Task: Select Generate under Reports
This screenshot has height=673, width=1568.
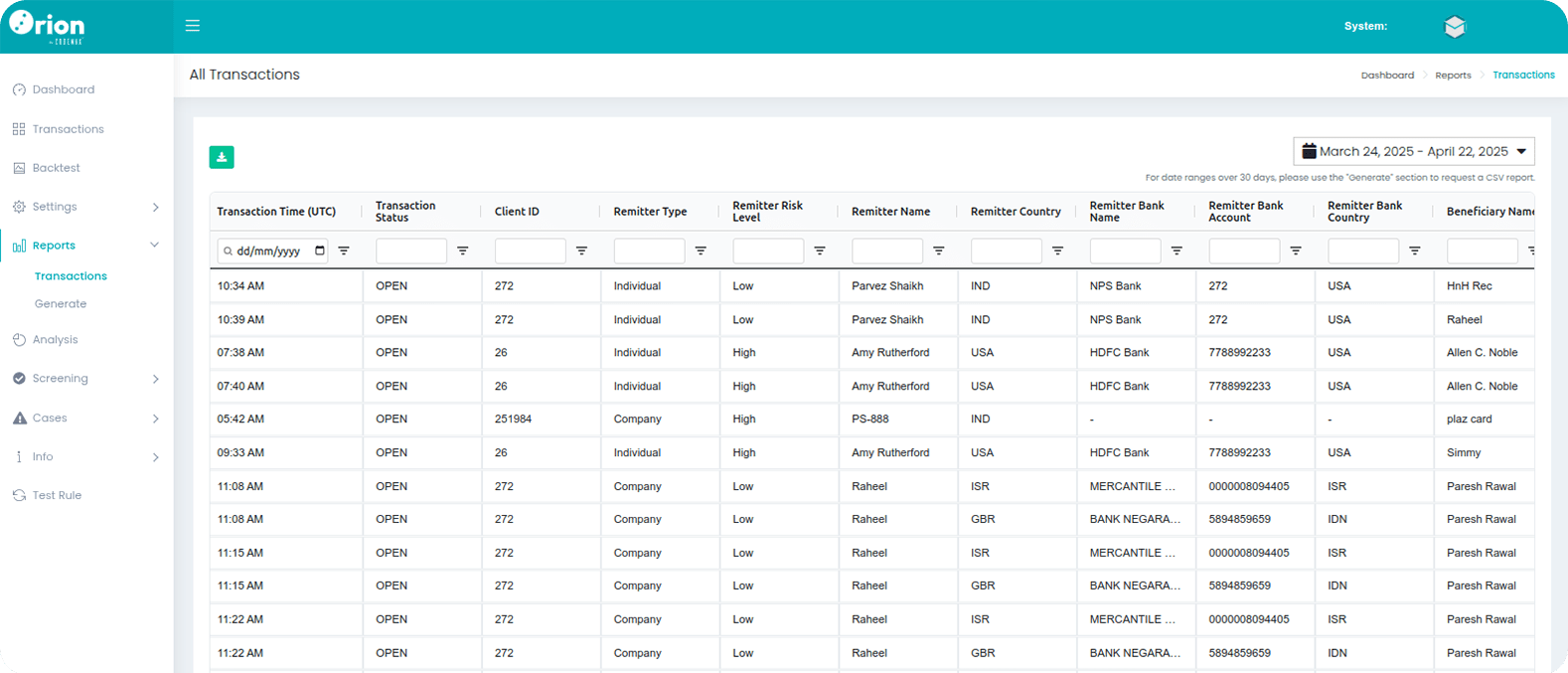Action: [x=61, y=304]
